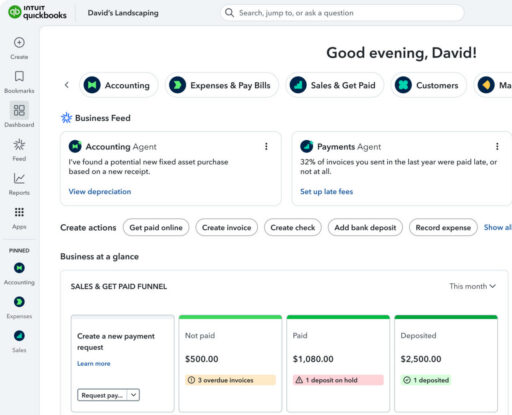
Task: Select the Sales & Get Paid chip
Action: 334,85
